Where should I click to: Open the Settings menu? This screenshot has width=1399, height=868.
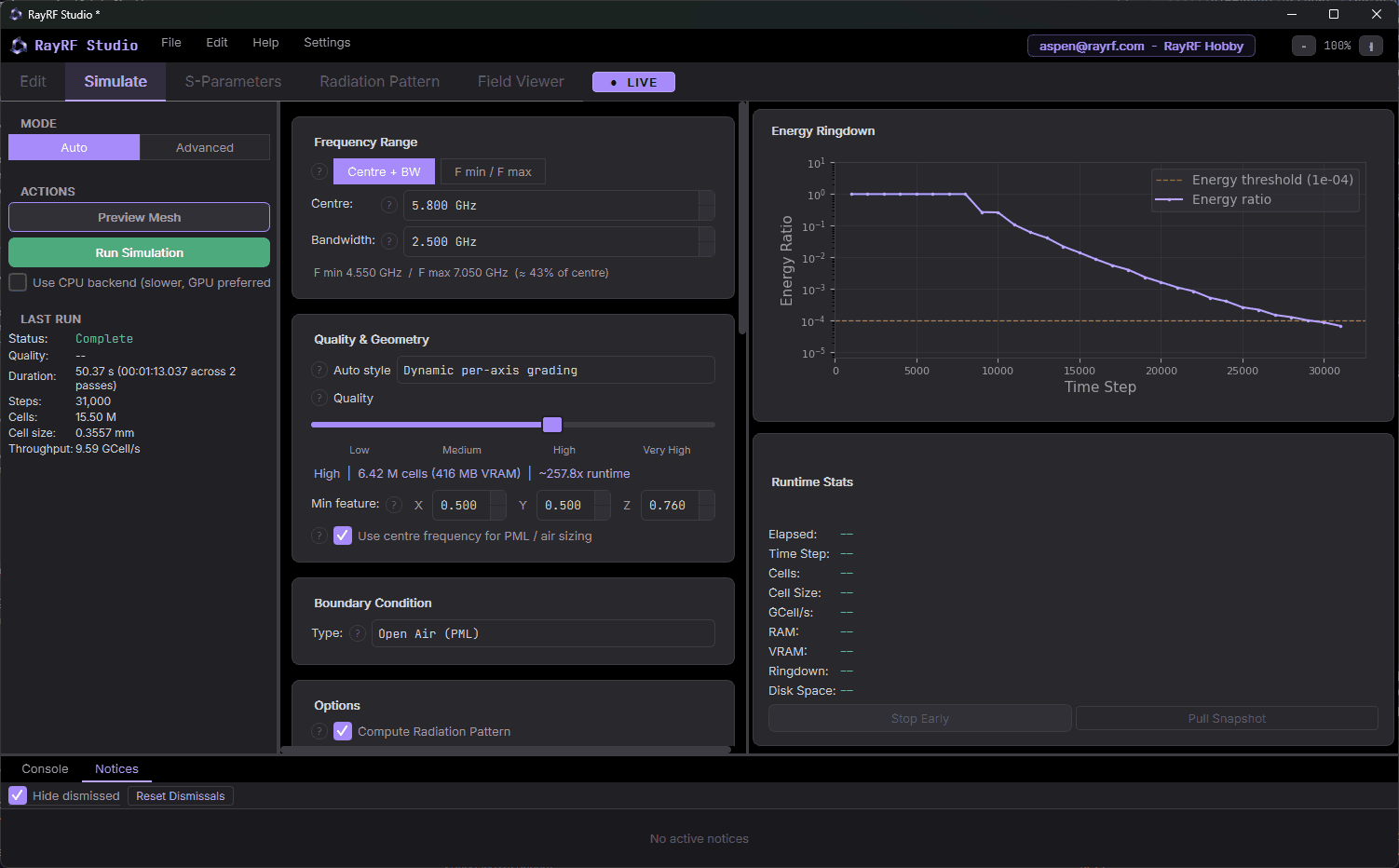coord(327,43)
